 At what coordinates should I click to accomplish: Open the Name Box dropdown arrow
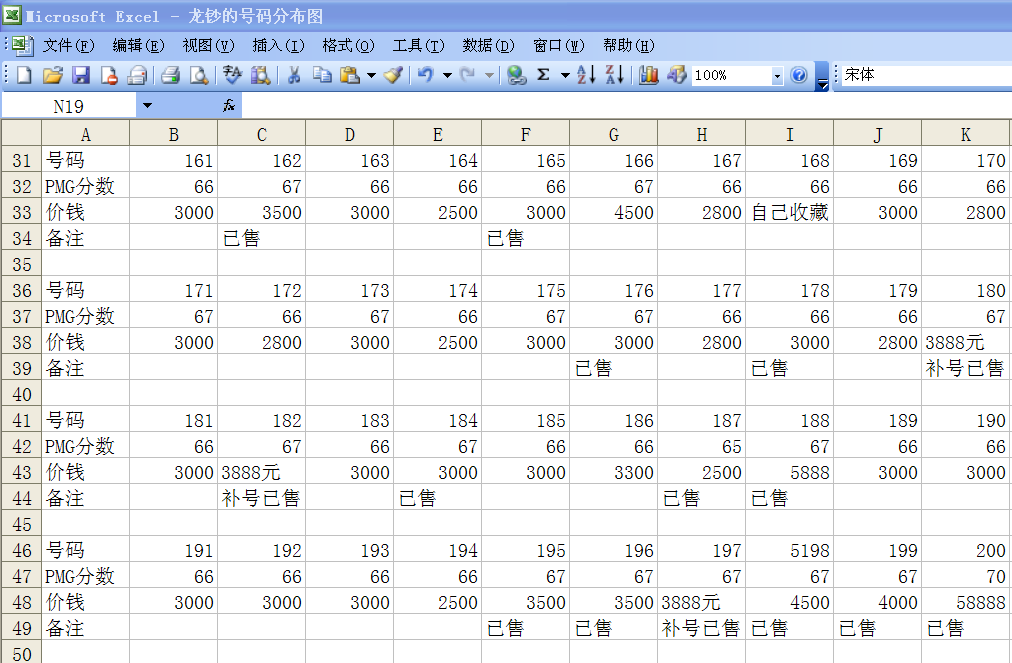click(147, 105)
